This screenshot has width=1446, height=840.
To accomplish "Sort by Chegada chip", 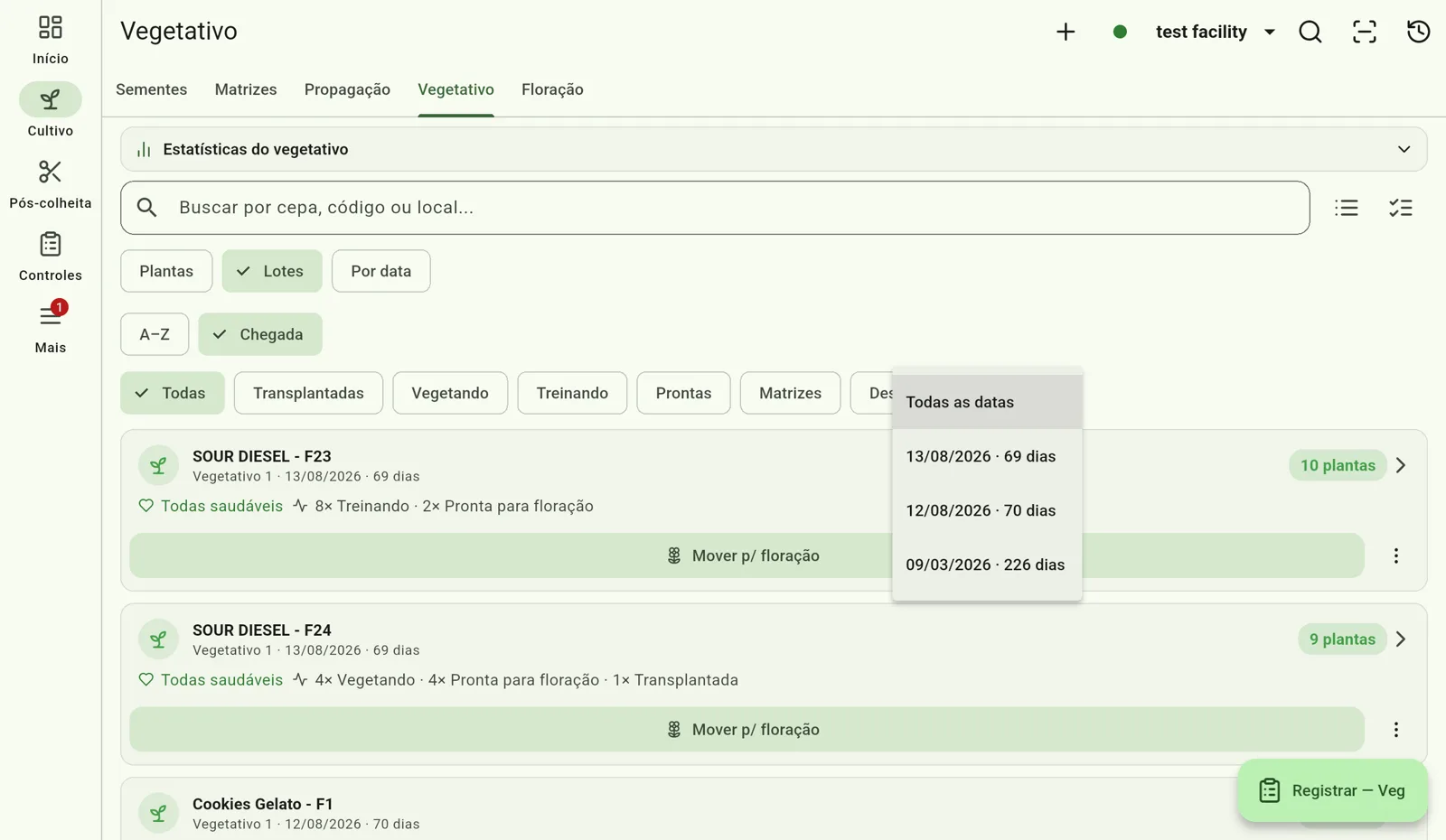I will pos(260,334).
